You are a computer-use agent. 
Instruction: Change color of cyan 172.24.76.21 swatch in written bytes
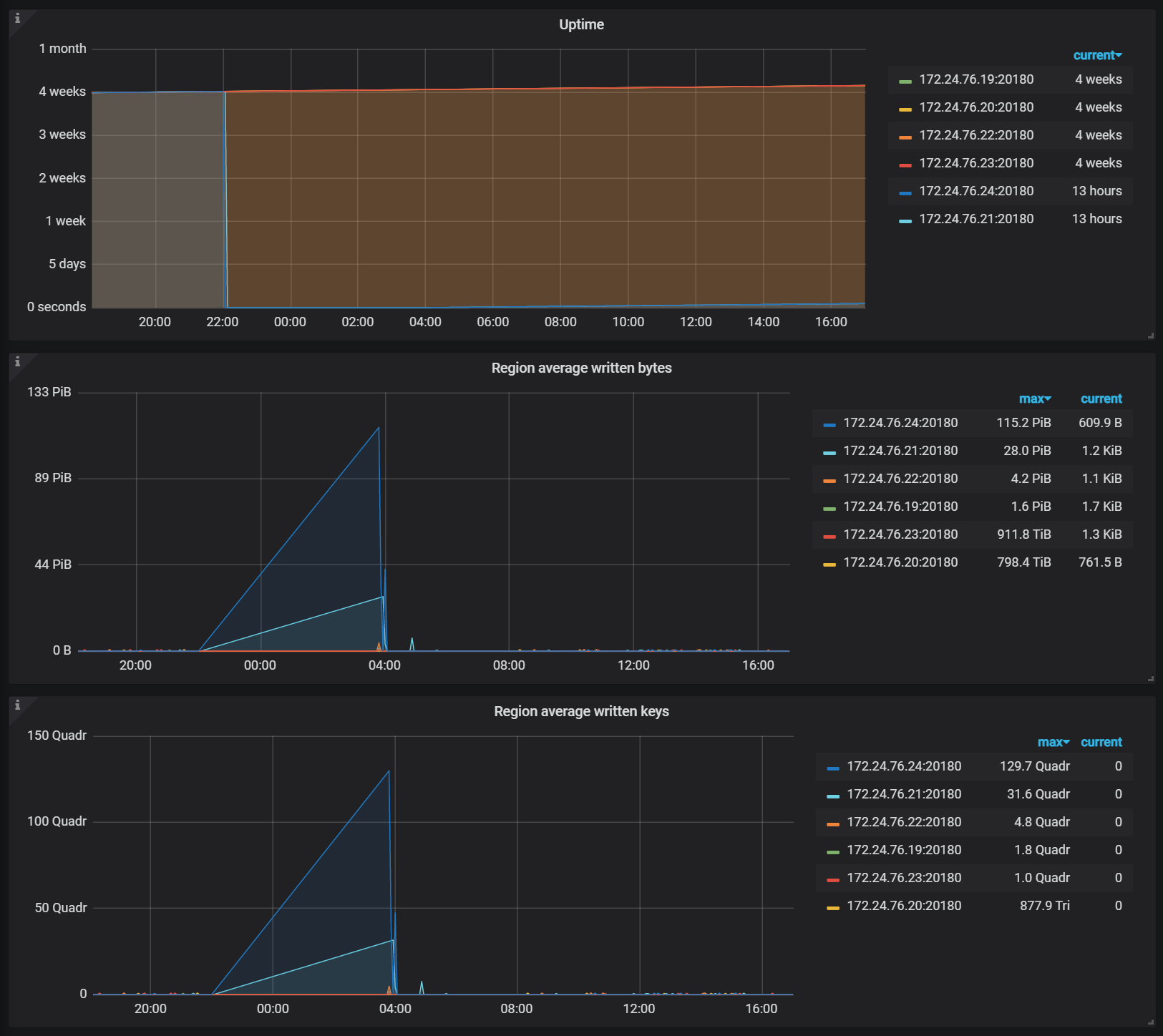pyautogui.click(x=829, y=453)
